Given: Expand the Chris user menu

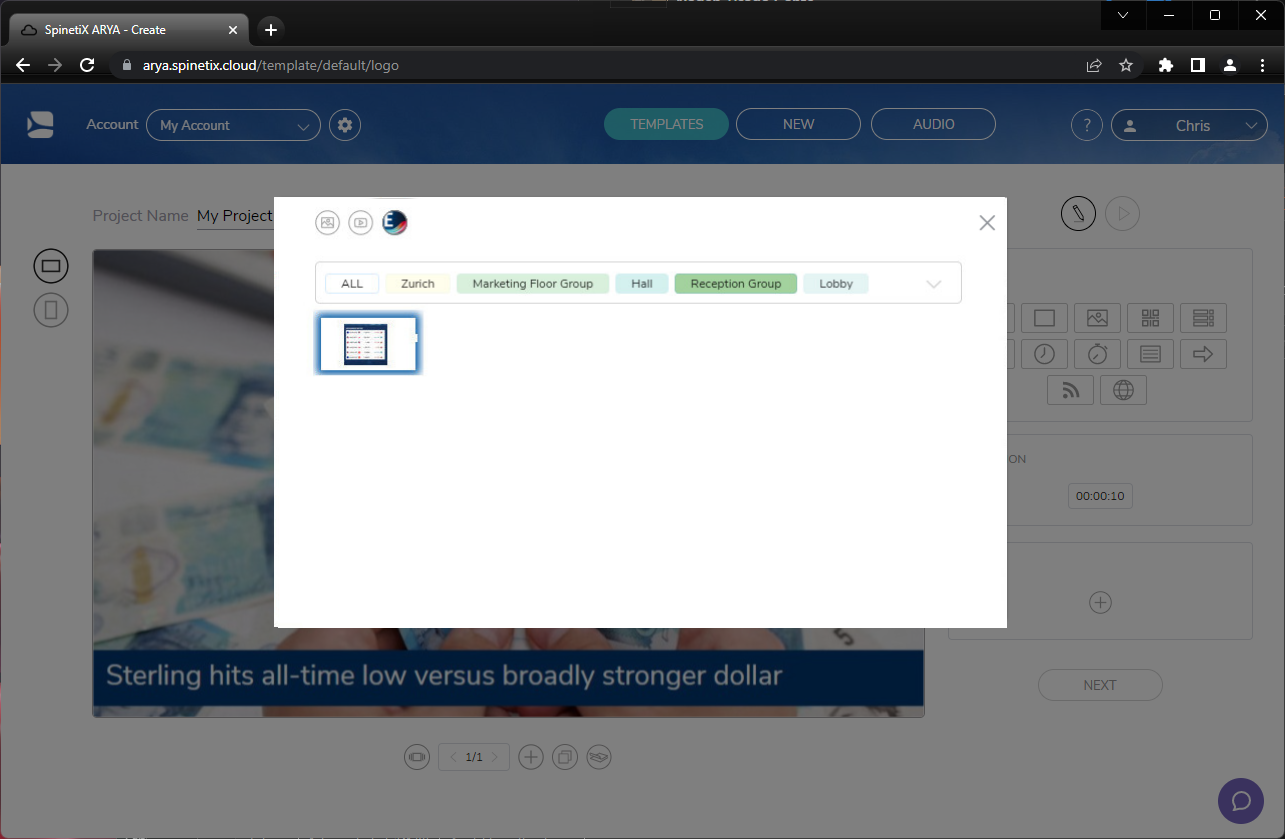Looking at the screenshot, I should click(1189, 125).
